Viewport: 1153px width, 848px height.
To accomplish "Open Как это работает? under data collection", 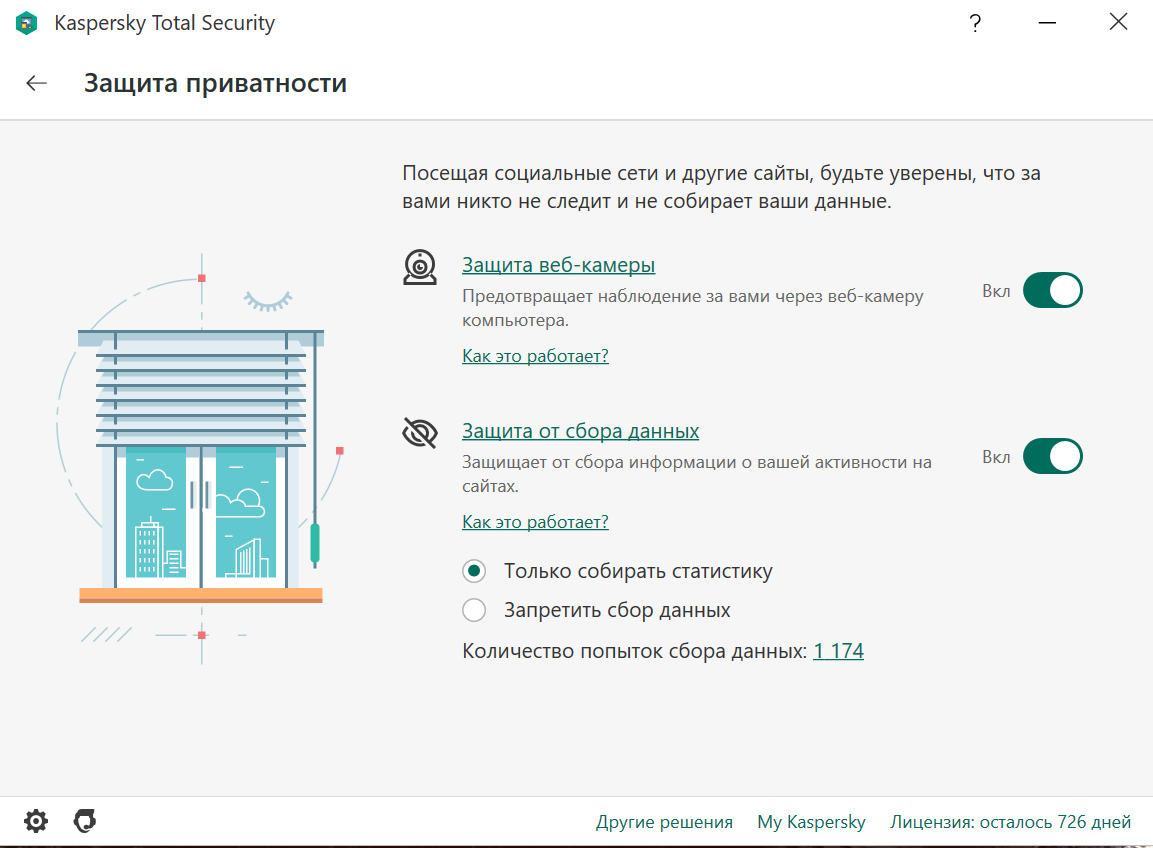I will [x=535, y=522].
